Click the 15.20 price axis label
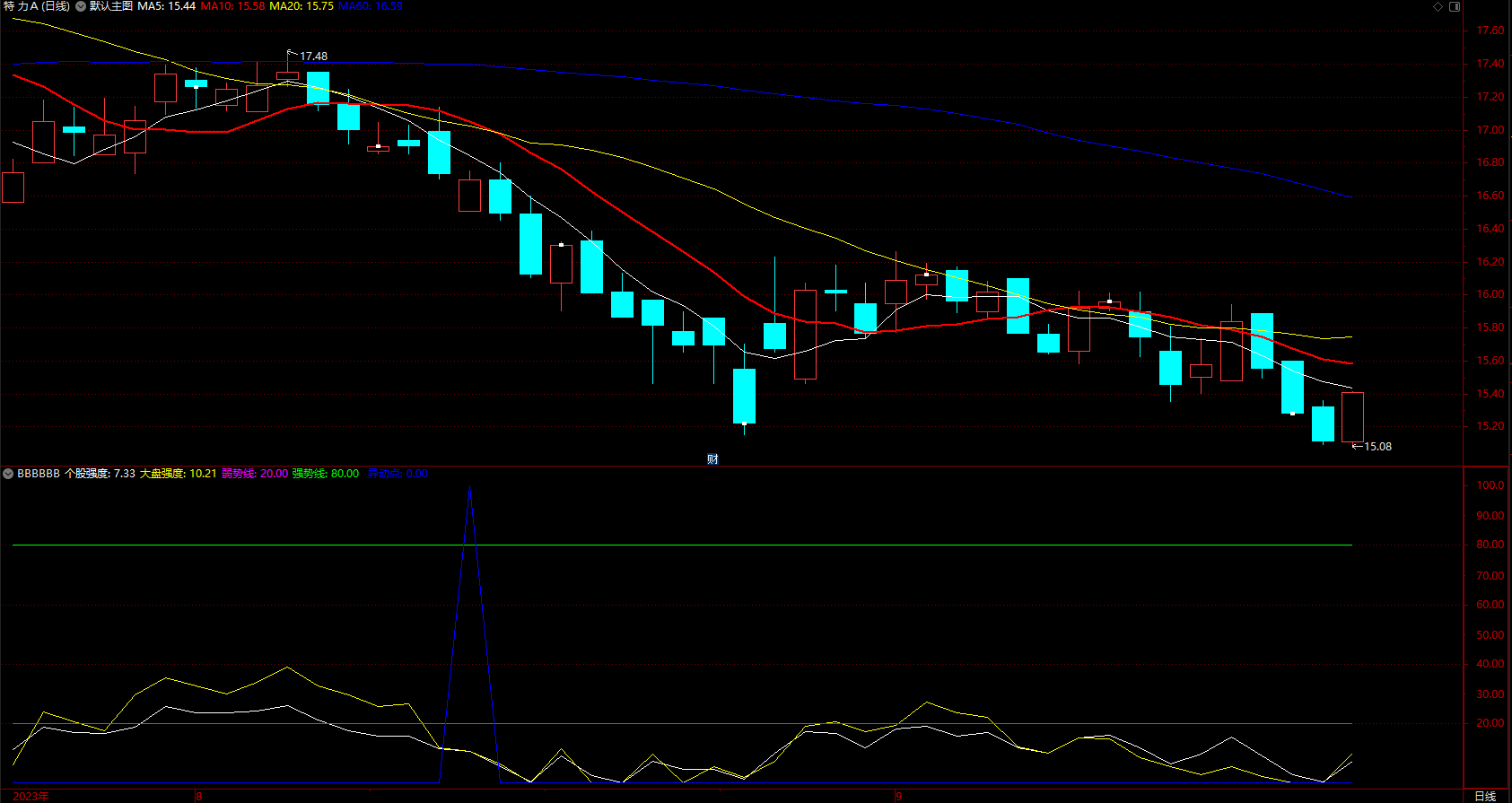Image resolution: width=1512 pixels, height=803 pixels. [1490, 426]
